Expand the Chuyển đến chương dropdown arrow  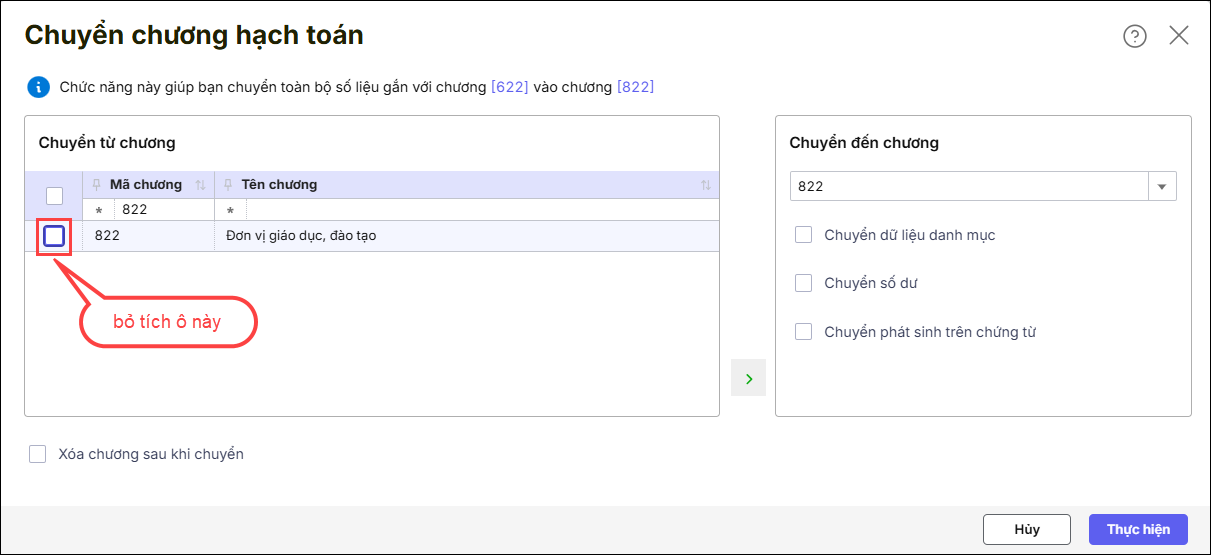[1163, 187]
